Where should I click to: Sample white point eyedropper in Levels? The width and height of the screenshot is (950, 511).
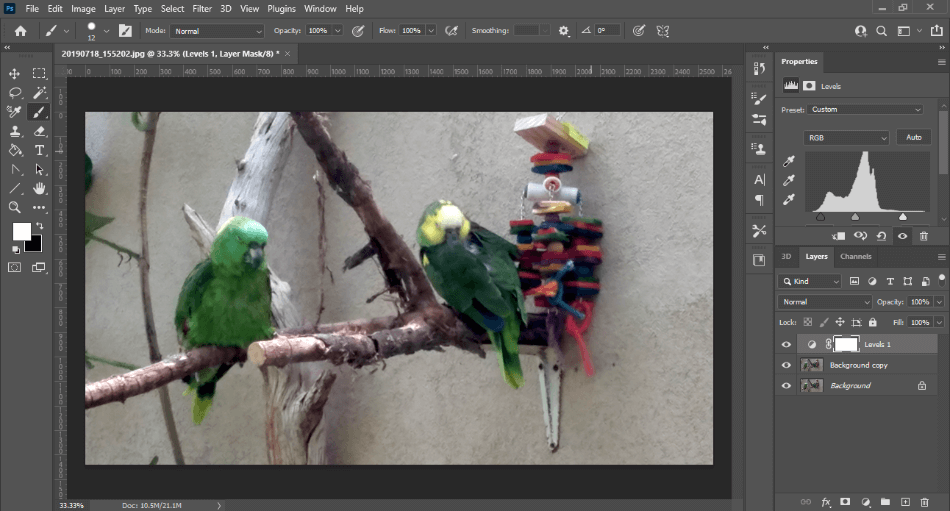[788, 199]
